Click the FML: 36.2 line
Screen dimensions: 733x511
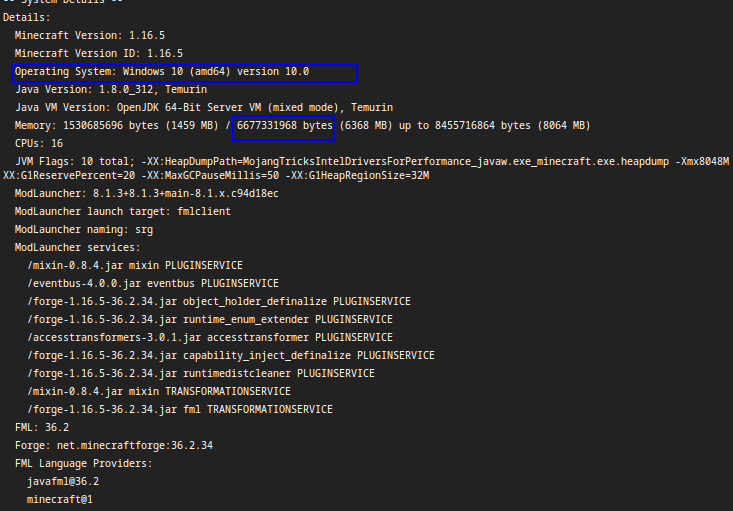(41, 427)
